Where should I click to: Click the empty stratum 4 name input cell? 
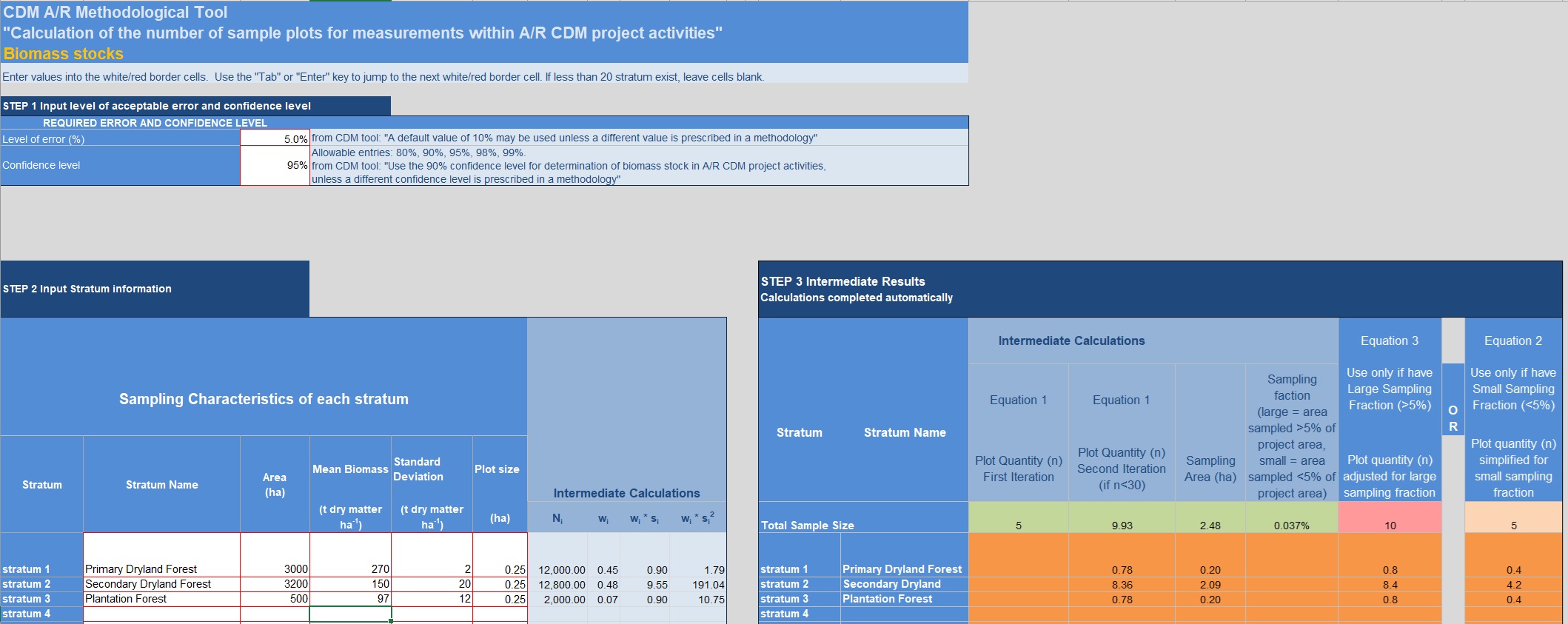point(161,614)
